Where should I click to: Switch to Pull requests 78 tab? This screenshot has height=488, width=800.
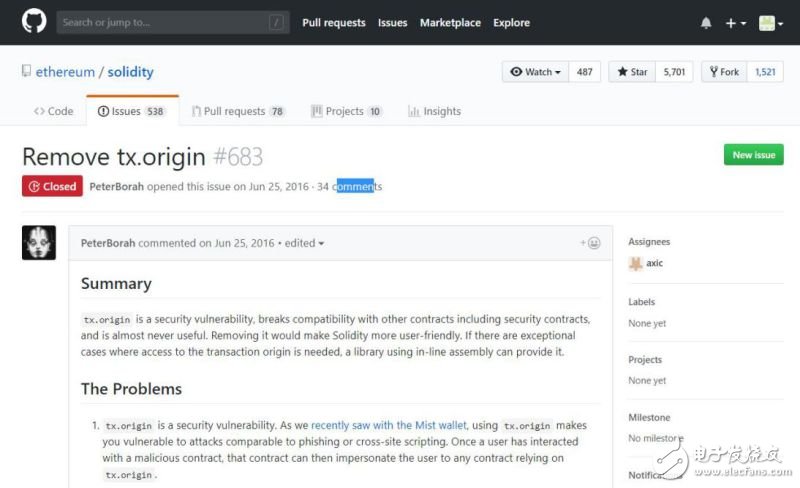pyautogui.click(x=238, y=111)
